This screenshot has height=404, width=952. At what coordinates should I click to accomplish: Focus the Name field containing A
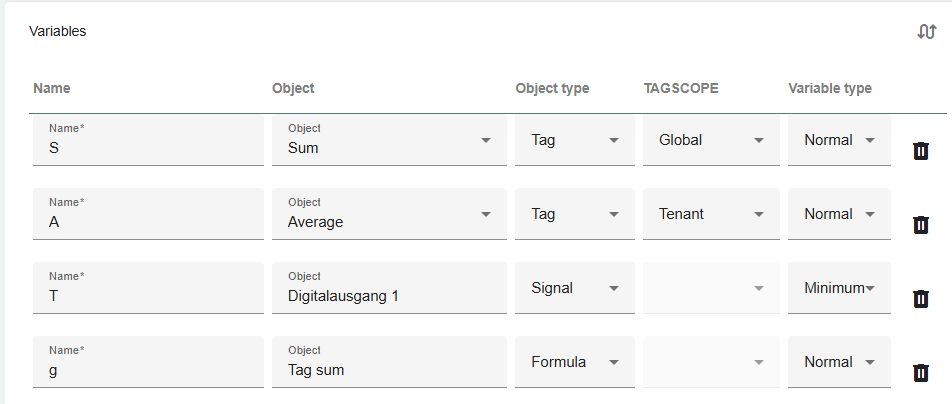148,222
